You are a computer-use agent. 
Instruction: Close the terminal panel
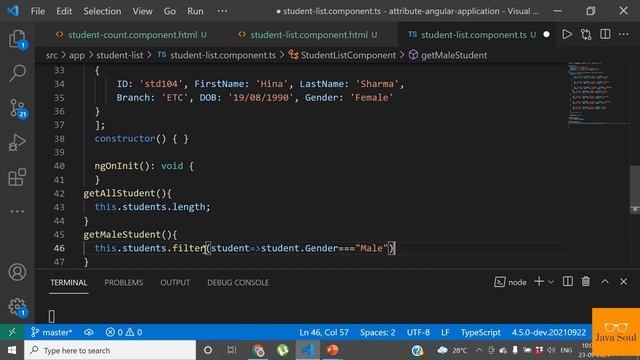pos(623,282)
